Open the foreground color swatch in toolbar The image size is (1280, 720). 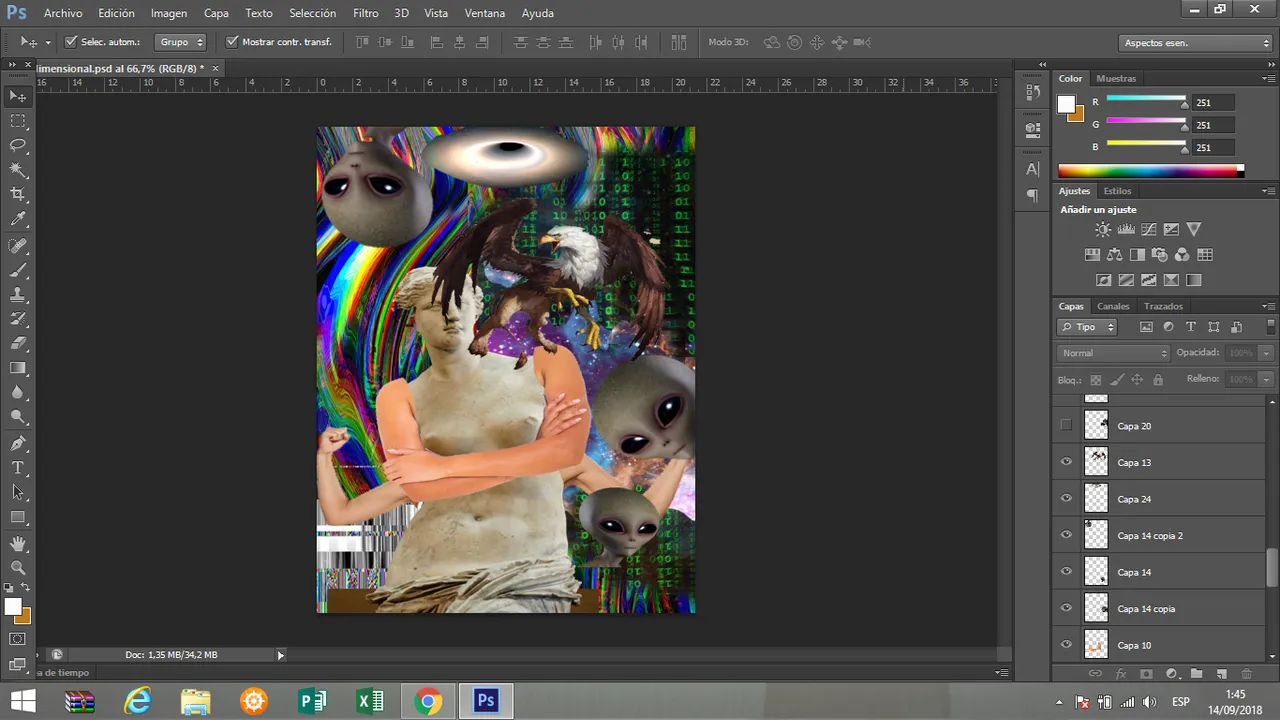click(13, 607)
